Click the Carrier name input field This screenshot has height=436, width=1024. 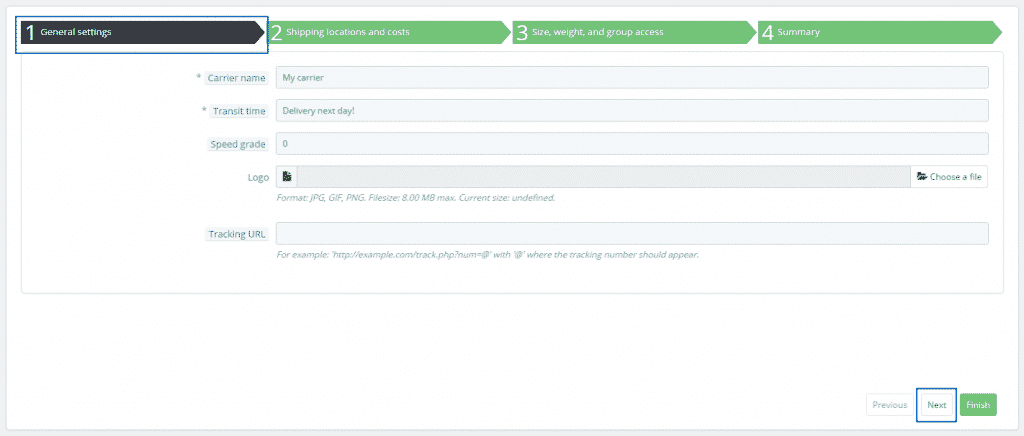pos(632,77)
